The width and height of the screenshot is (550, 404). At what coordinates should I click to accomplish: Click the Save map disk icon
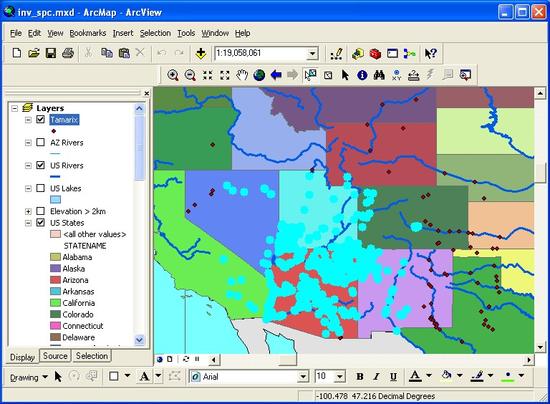click(51, 53)
